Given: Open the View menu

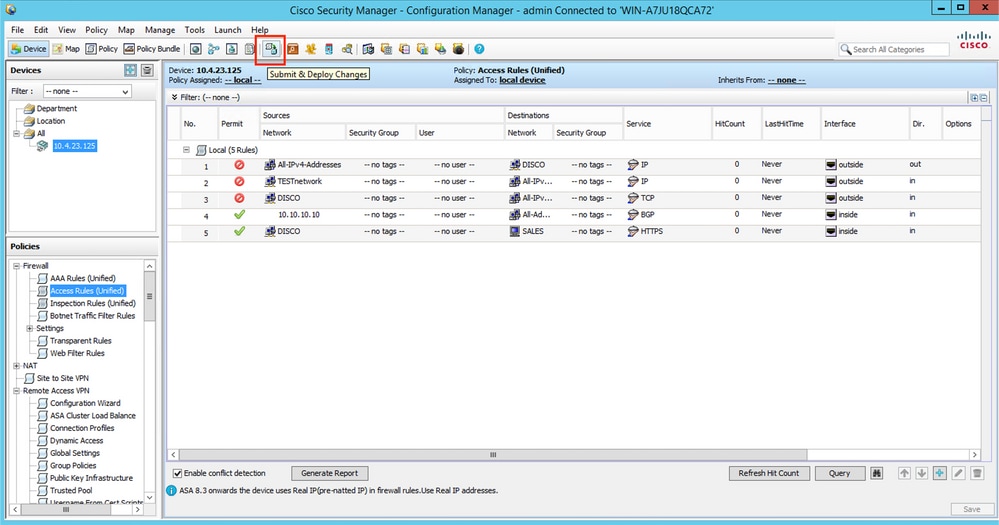Looking at the screenshot, I should point(67,30).
